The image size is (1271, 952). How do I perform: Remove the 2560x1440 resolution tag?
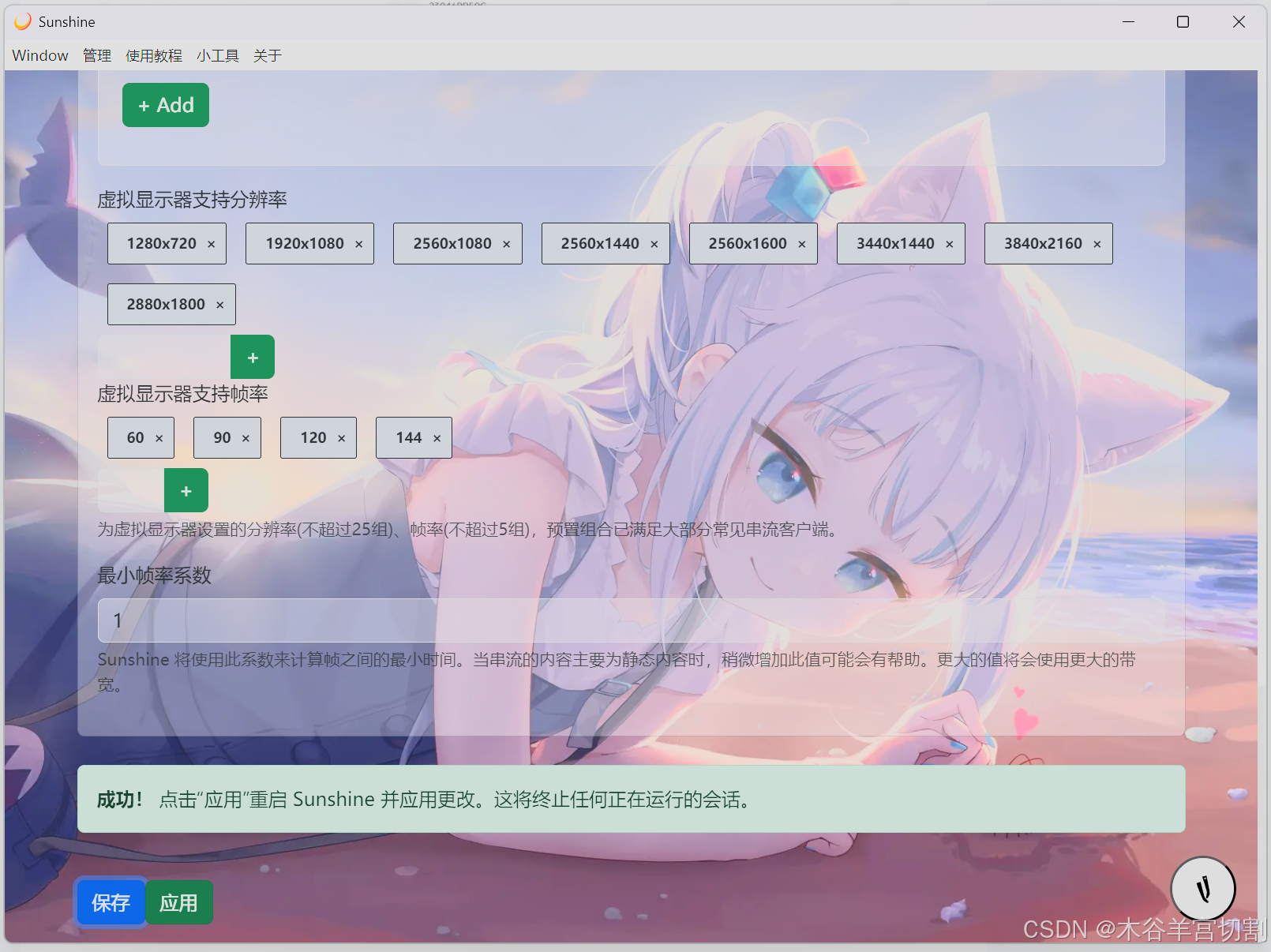click(x=654, y=244)
